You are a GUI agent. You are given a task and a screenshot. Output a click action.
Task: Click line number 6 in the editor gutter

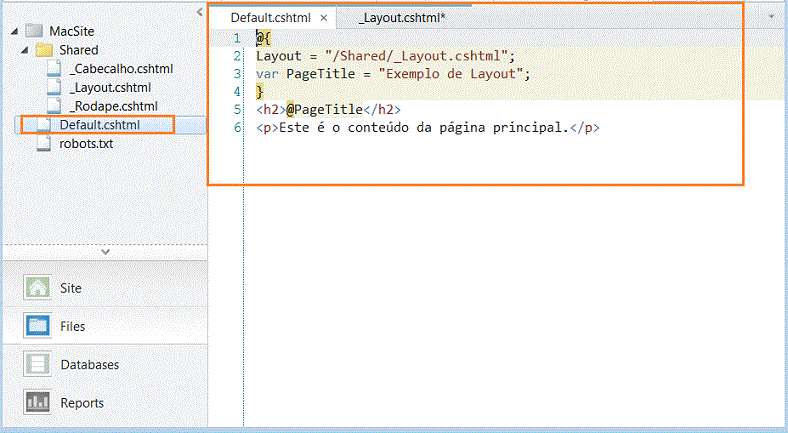click(237, 128)
